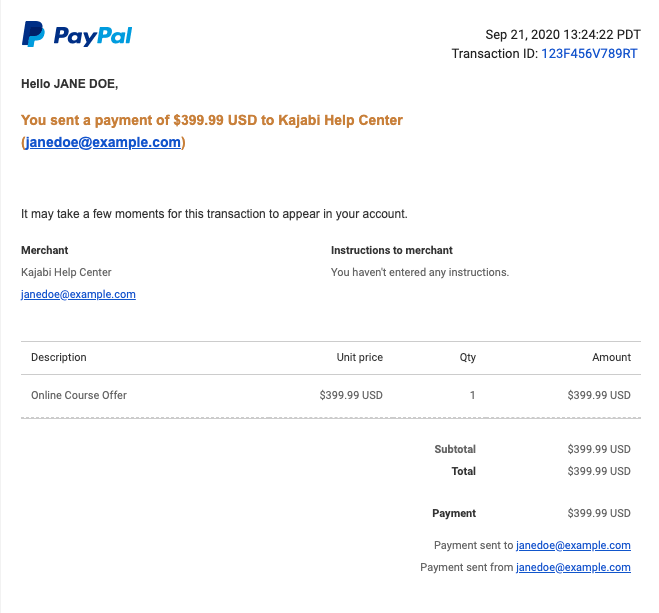Viewport: 659px width, 613px height.
Task: Click the Total label
Action: tap(464, 471)
